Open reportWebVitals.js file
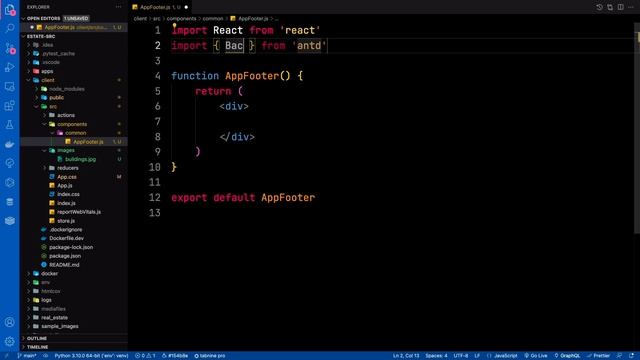640x360 pixels. 79,212
